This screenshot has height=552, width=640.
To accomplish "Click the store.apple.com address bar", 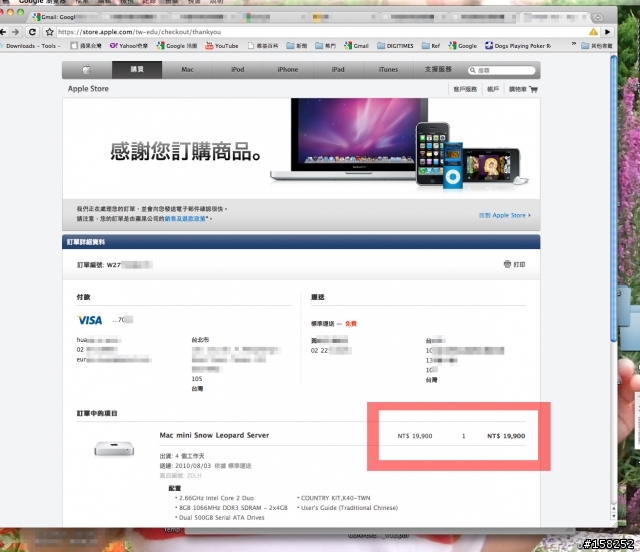I will pos(320,32).
